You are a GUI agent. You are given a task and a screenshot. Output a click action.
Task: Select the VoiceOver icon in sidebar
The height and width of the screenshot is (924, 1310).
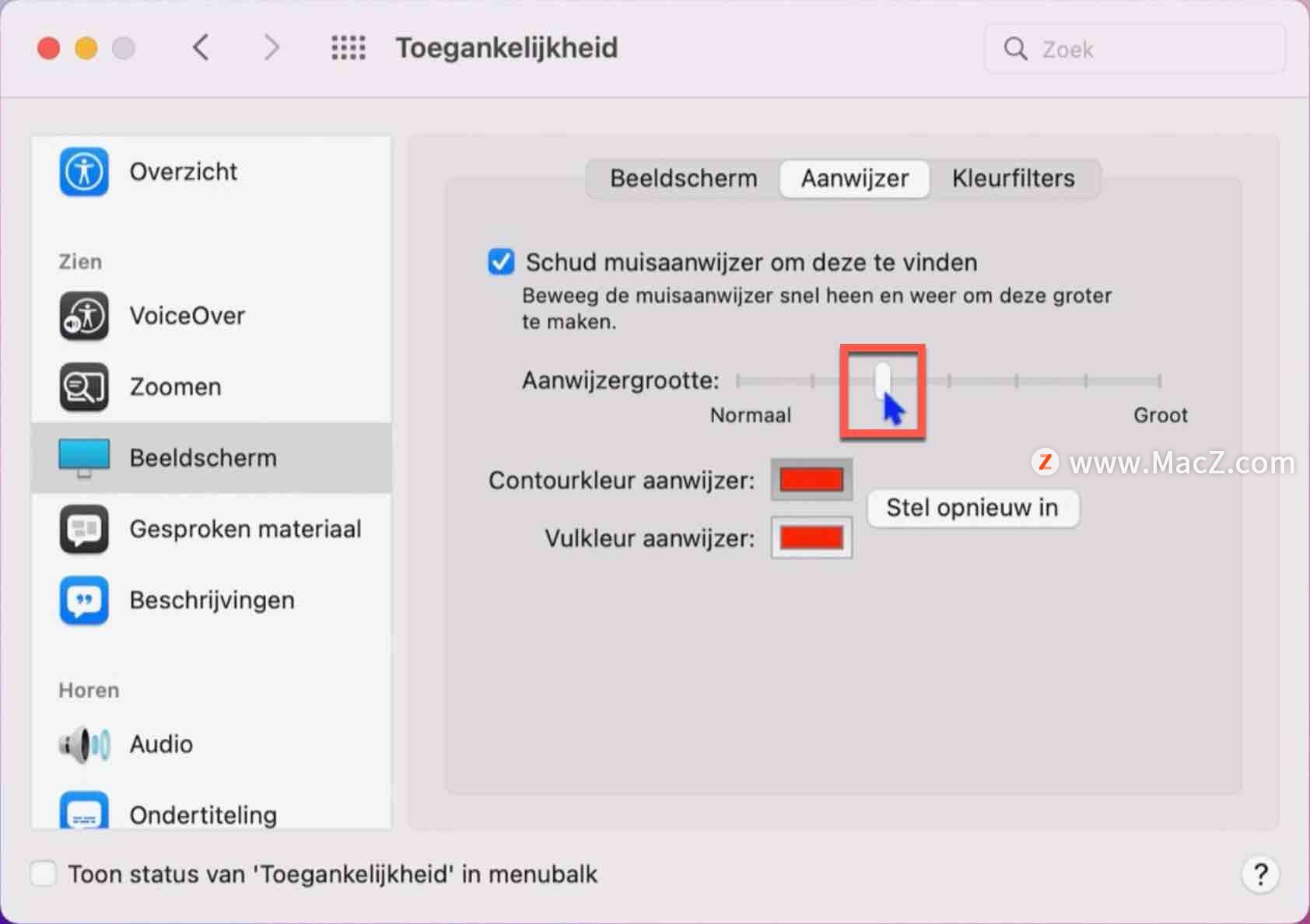tap(84, 316)
